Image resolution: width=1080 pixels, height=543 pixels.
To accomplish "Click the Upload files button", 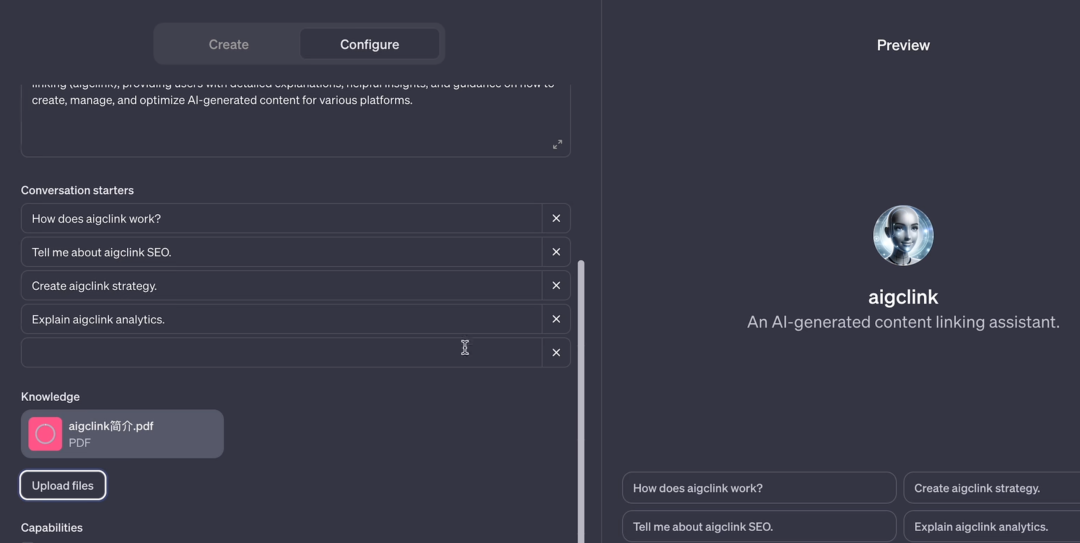I will [63, 485].
